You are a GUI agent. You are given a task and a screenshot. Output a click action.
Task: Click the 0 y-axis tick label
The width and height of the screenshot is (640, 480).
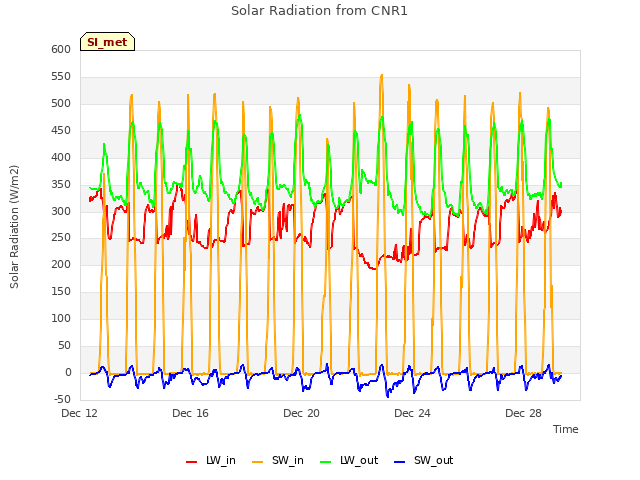coord(68,372)
